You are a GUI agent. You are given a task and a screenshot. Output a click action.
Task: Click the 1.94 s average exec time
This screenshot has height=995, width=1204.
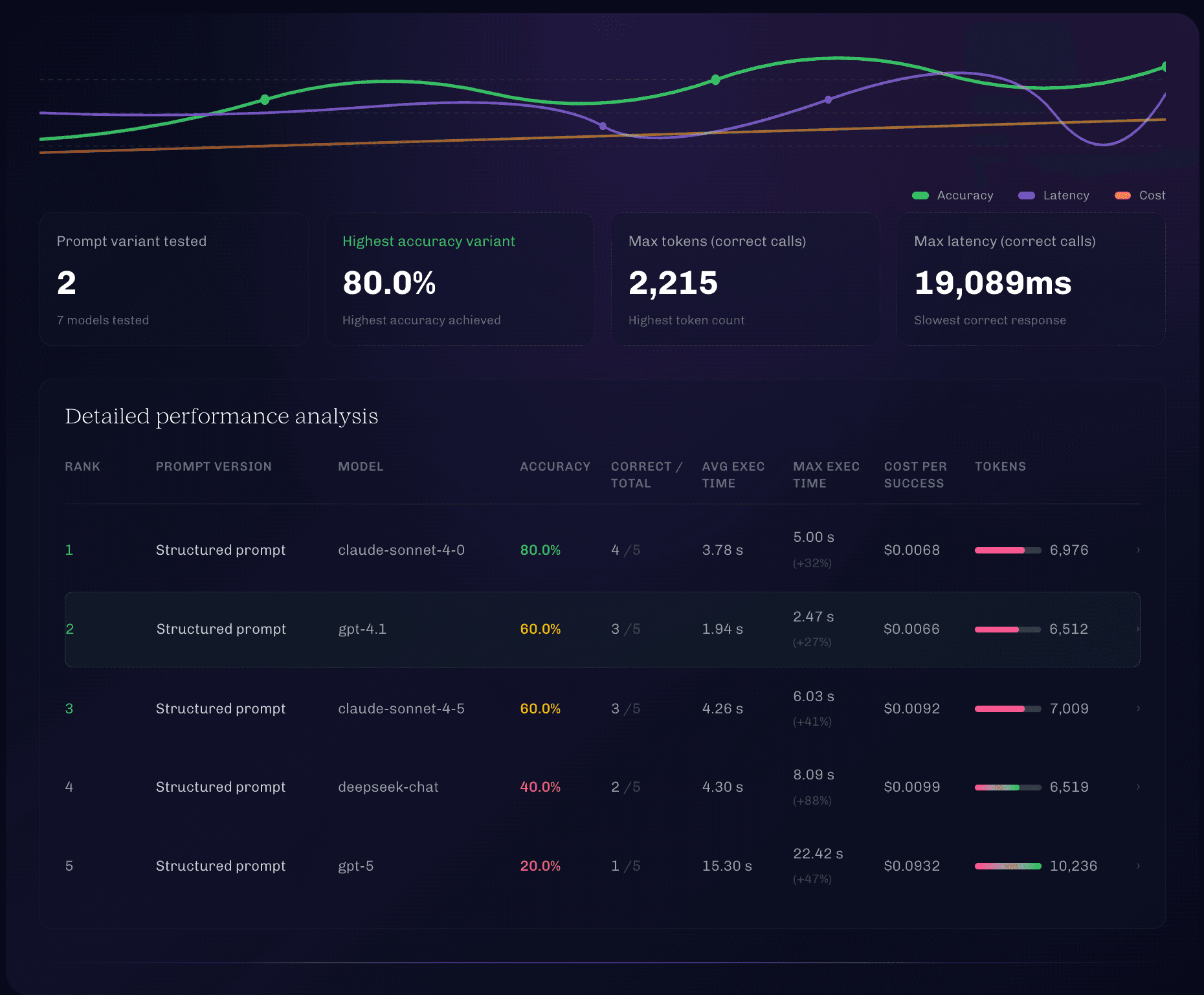[722, 629]
